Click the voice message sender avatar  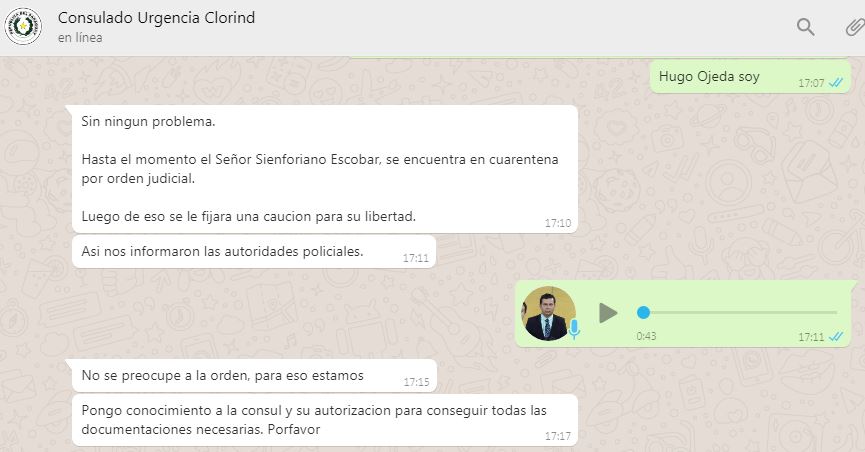pyautogui.click(x=548, y=313)
